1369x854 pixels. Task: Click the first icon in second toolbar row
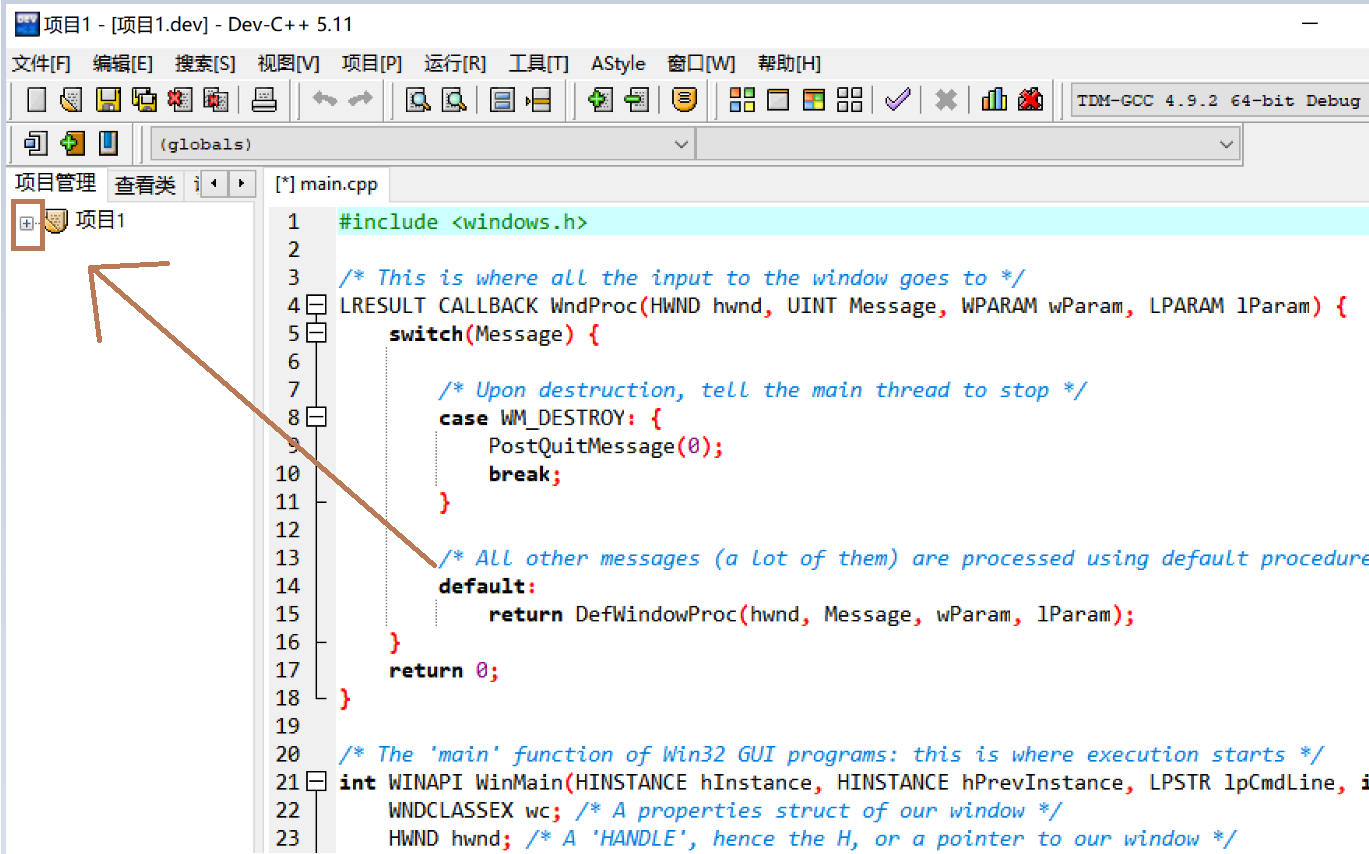pyautogui.click(x=36, y=144)
